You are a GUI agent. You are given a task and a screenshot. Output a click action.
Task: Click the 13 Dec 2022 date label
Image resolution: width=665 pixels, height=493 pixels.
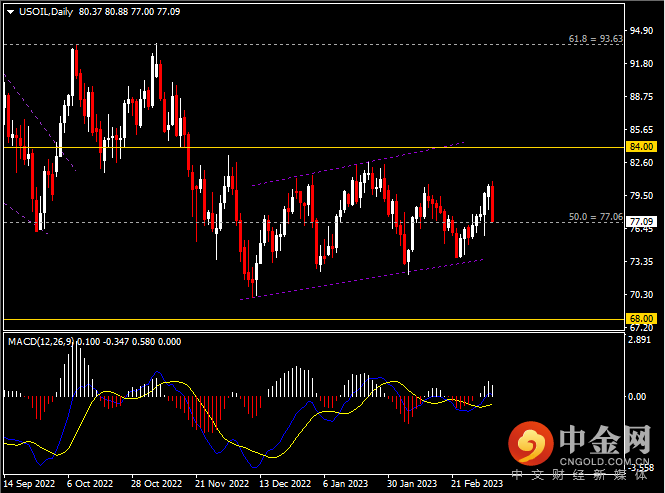pyautogui.click(x=285, y=484)
